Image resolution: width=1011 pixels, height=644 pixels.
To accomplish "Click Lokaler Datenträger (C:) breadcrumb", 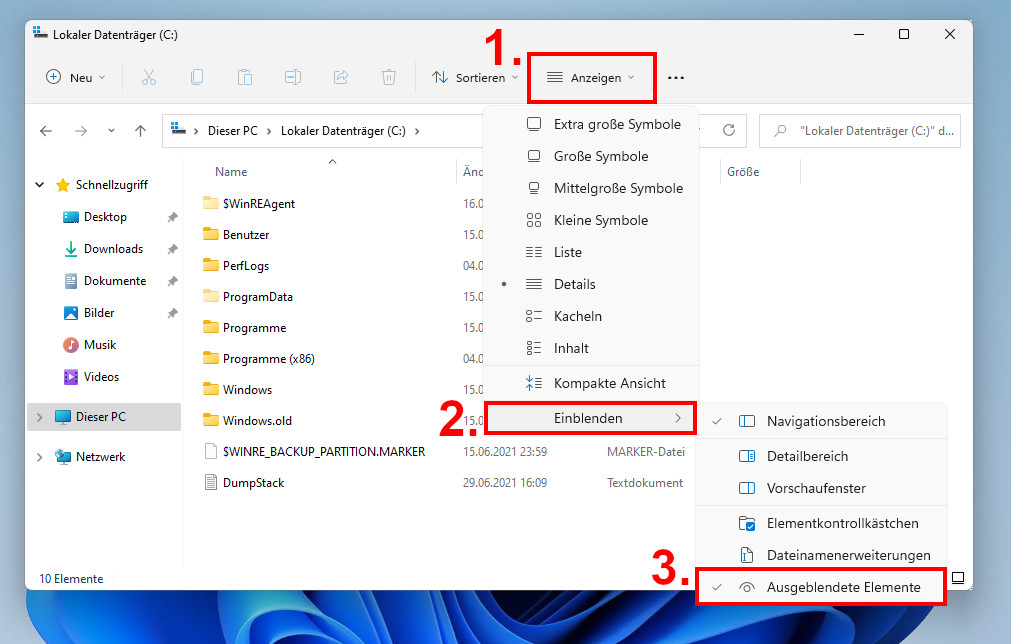I will [343, 131].
